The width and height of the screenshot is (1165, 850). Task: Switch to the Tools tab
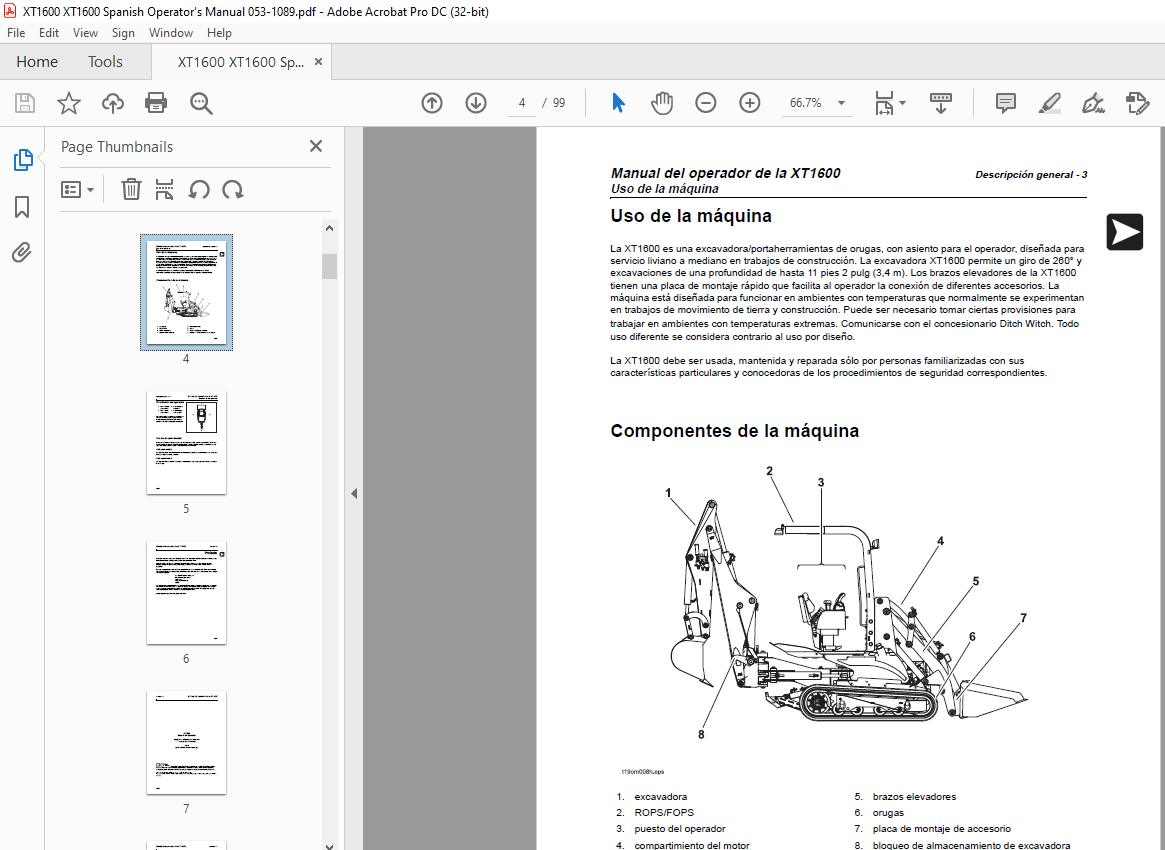pyautogui.click(x=106, y=62)
